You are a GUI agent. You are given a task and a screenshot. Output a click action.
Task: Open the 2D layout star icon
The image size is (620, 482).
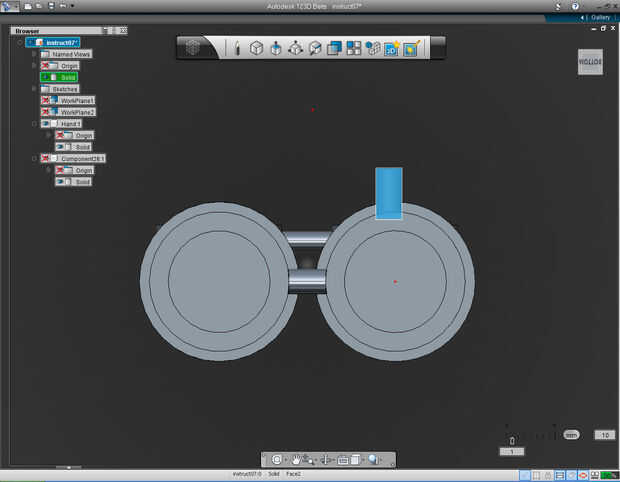click(x=392, y=48)
